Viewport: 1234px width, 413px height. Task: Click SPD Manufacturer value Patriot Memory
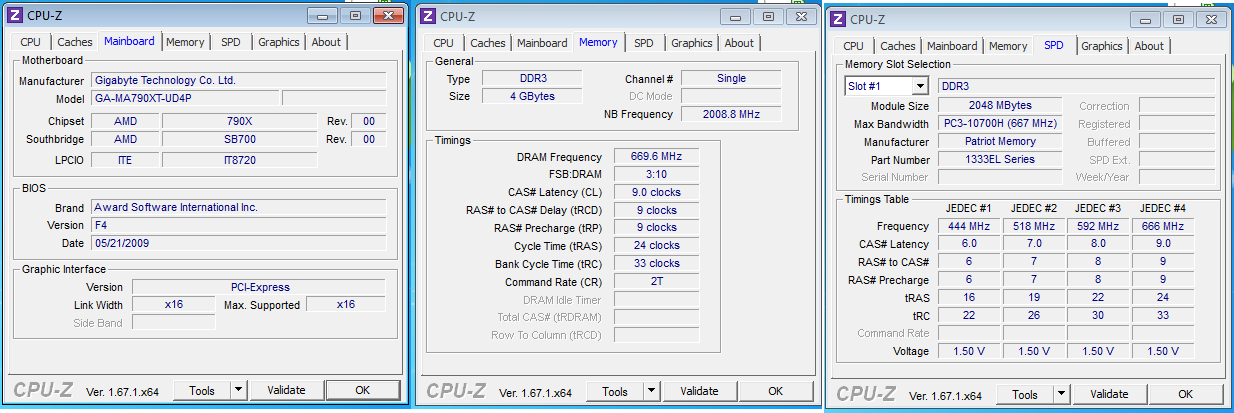tap(1000, 141)
